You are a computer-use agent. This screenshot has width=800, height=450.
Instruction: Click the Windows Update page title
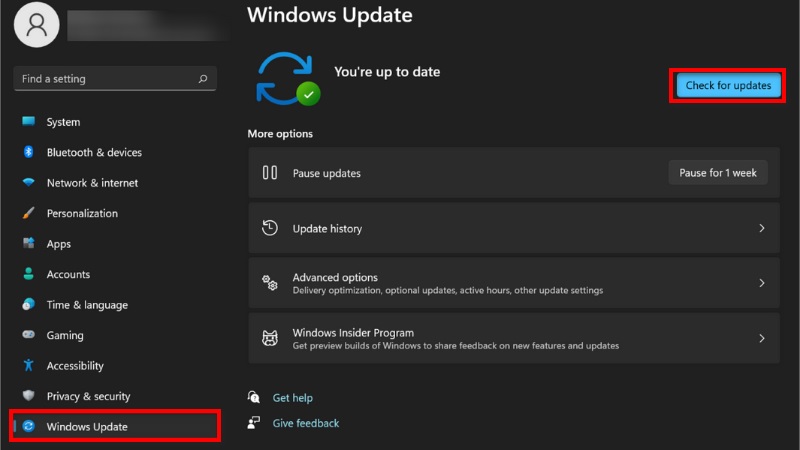tap(330, 15)
